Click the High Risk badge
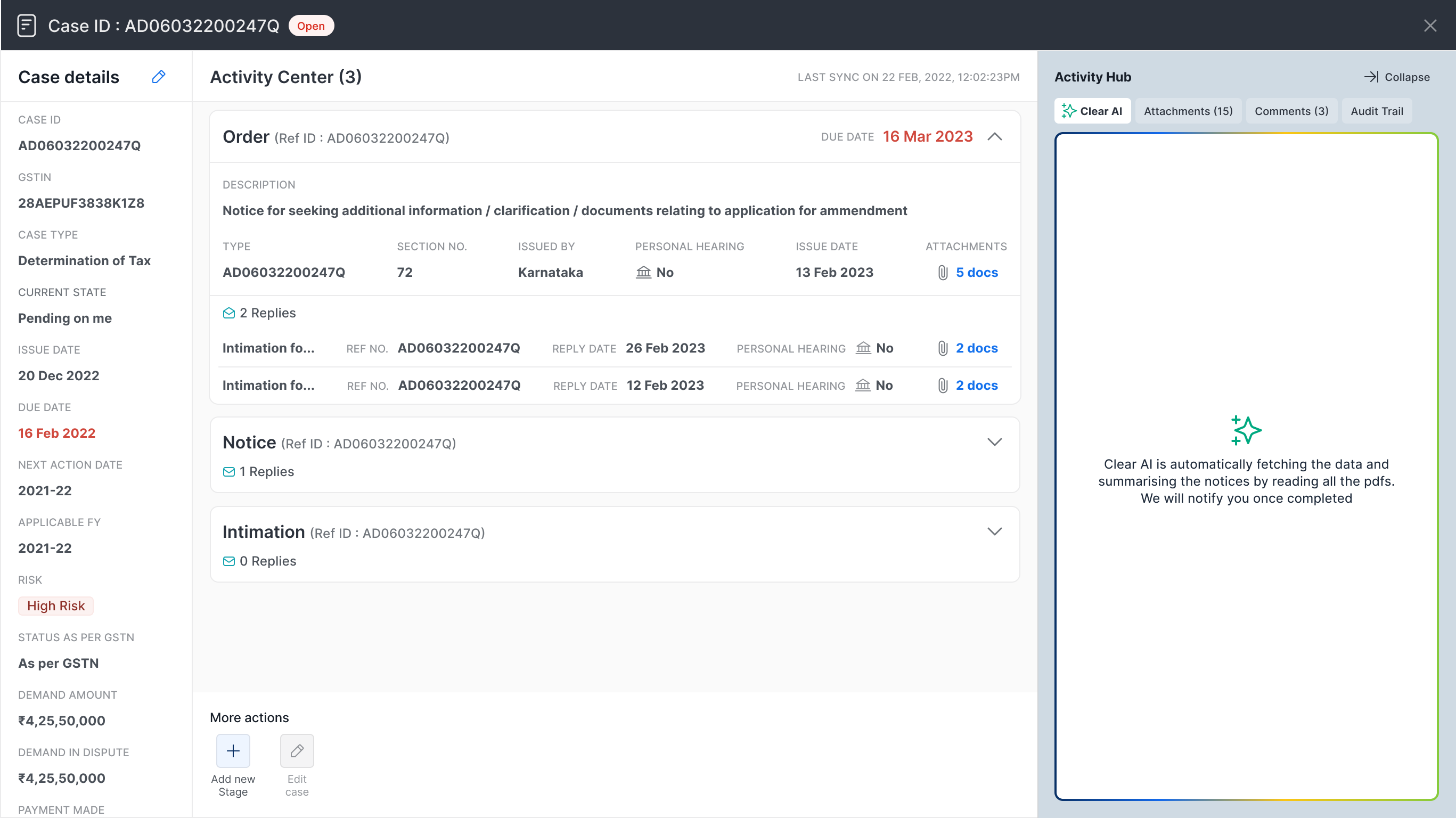The height and width of the screenshot is (818, 1456). pos(56,606)
